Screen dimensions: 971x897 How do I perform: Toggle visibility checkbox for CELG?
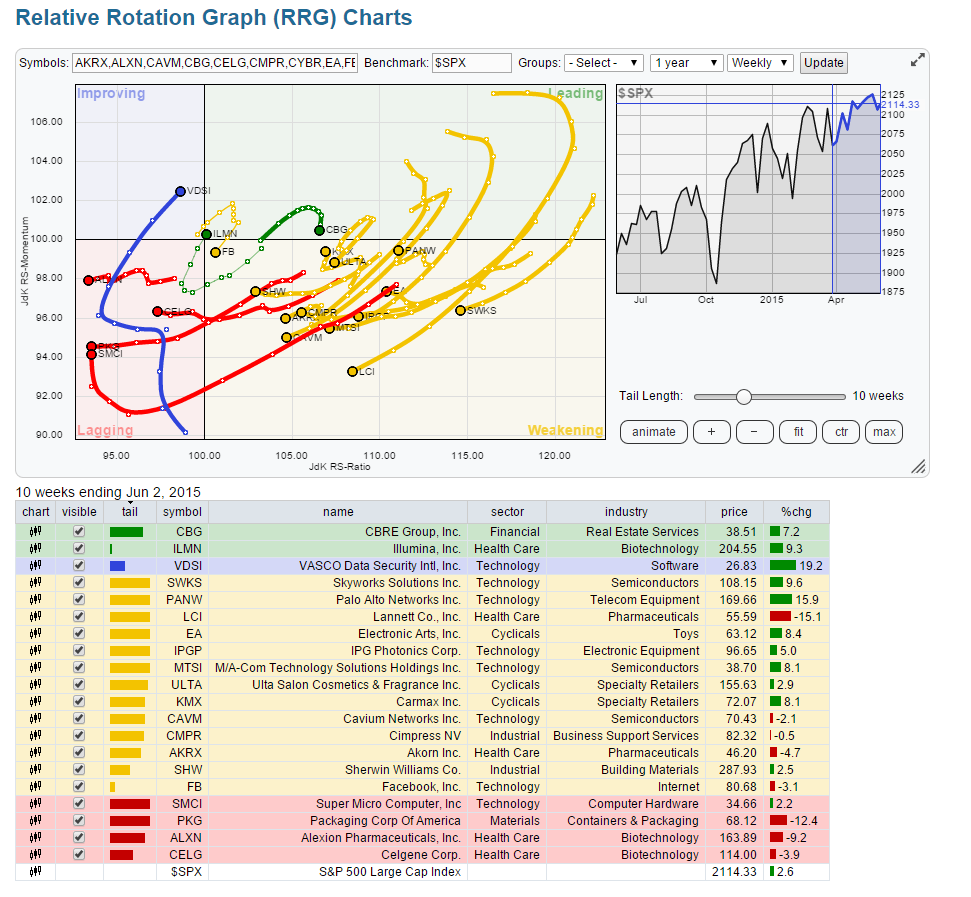tap(79, 855)
